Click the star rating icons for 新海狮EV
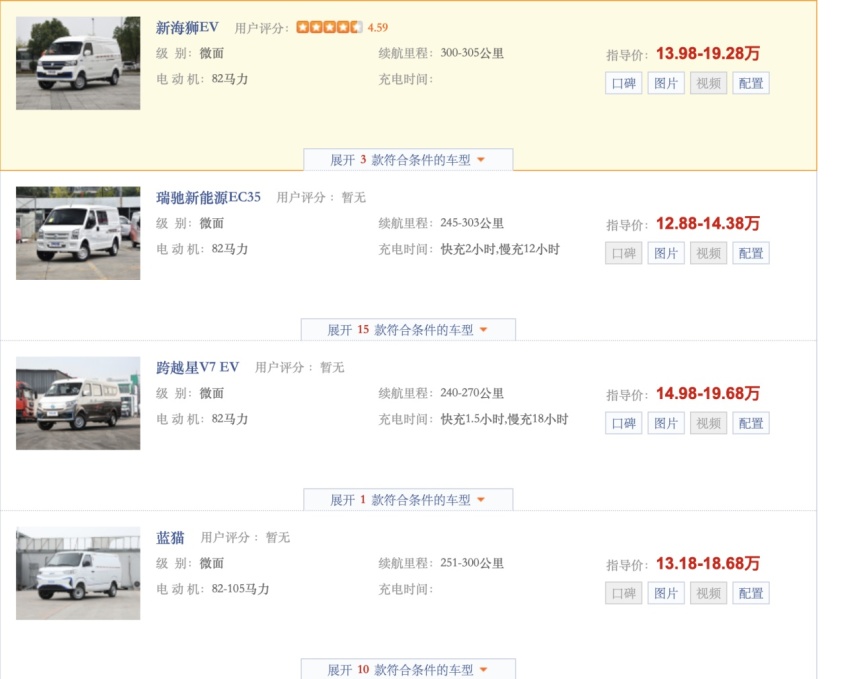 tap(329, 27)
